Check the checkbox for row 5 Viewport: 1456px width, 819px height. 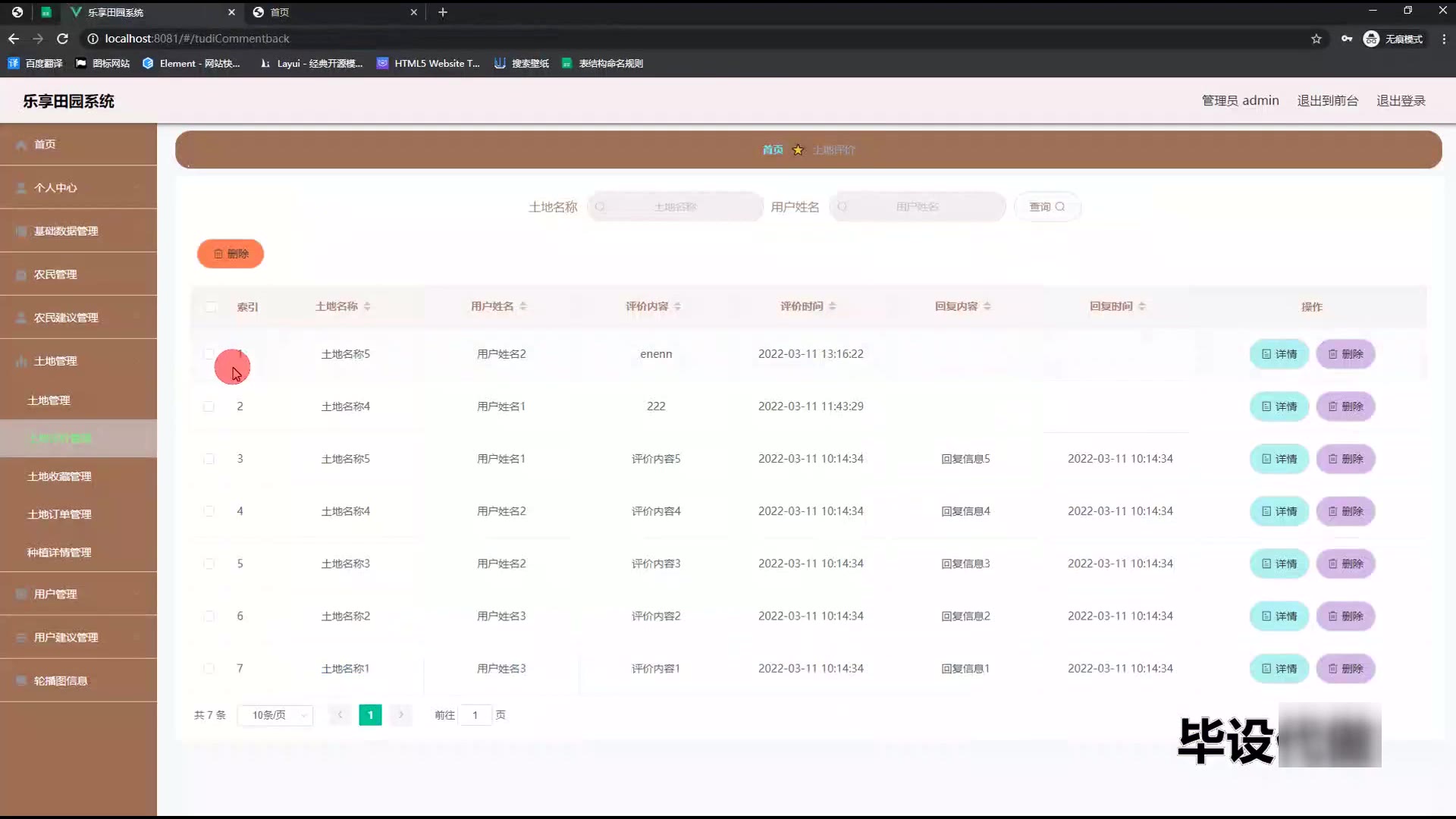tap(209, 563)
